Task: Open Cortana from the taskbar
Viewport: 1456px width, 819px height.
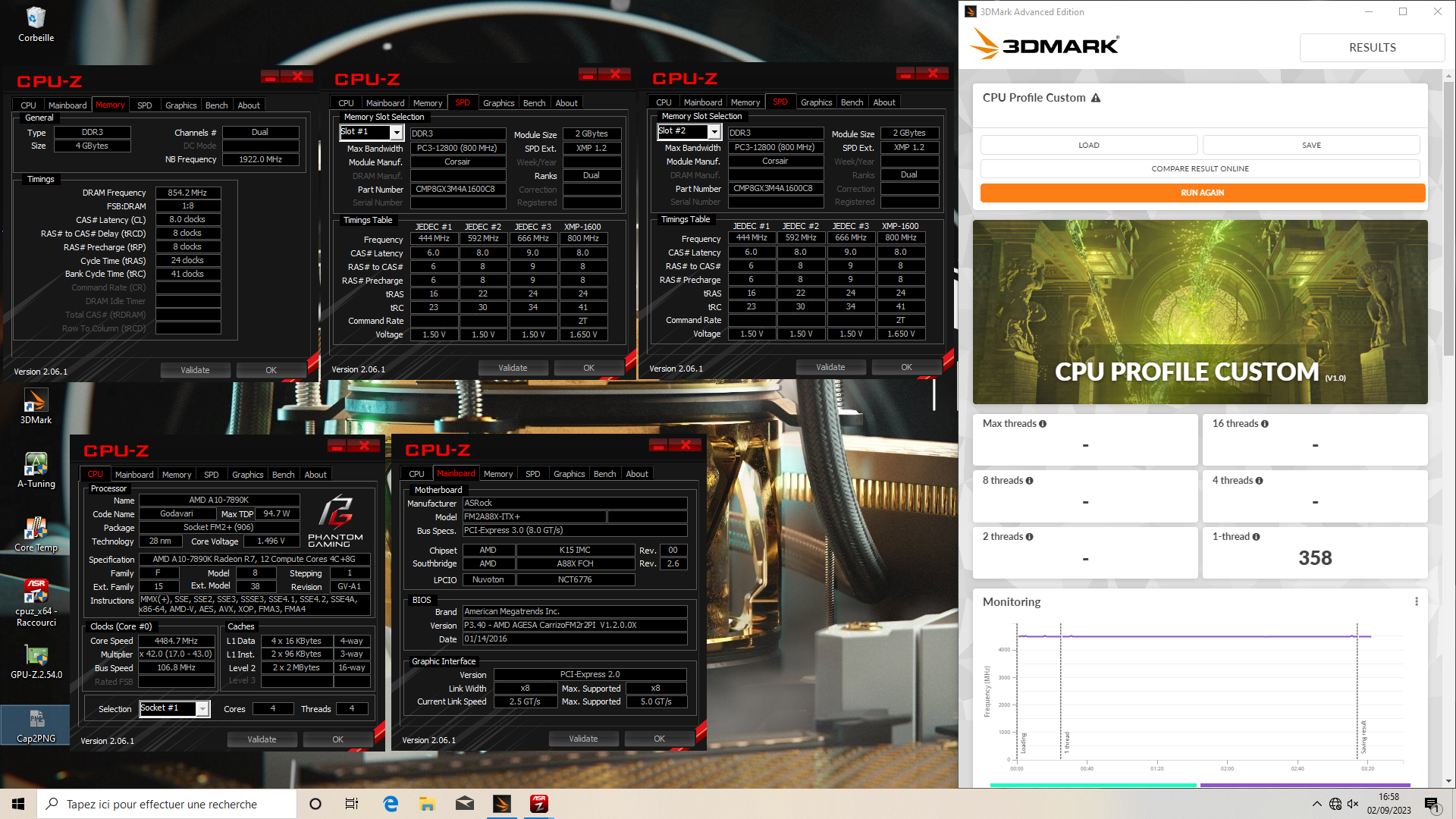Action: pyautogui.click(x=315, y=804)
